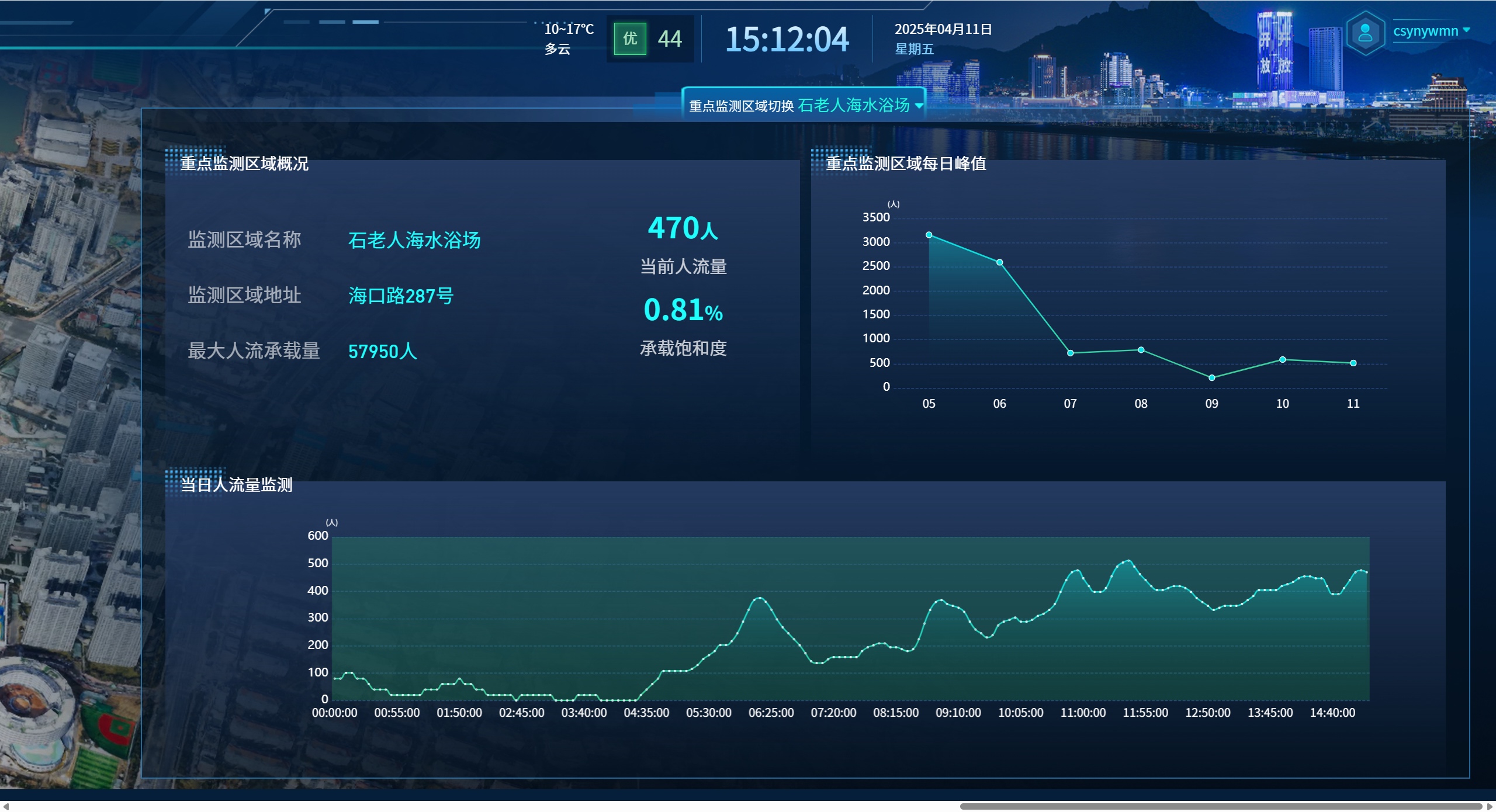Viewport: 1496px width, 812px height.
Task: Click the scrollbar right arrow
Action: [x=1490, y=807]
